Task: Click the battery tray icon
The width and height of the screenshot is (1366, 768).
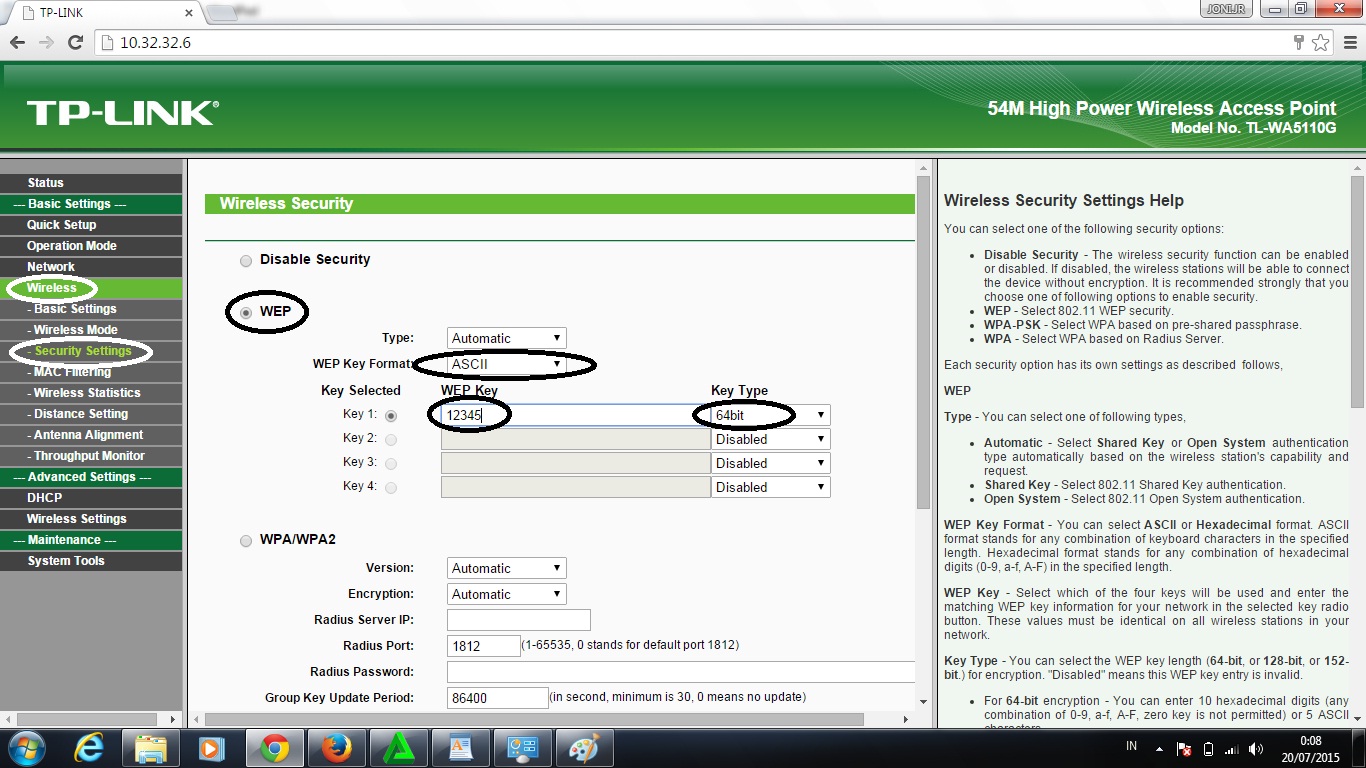Action: (1208, 748)
